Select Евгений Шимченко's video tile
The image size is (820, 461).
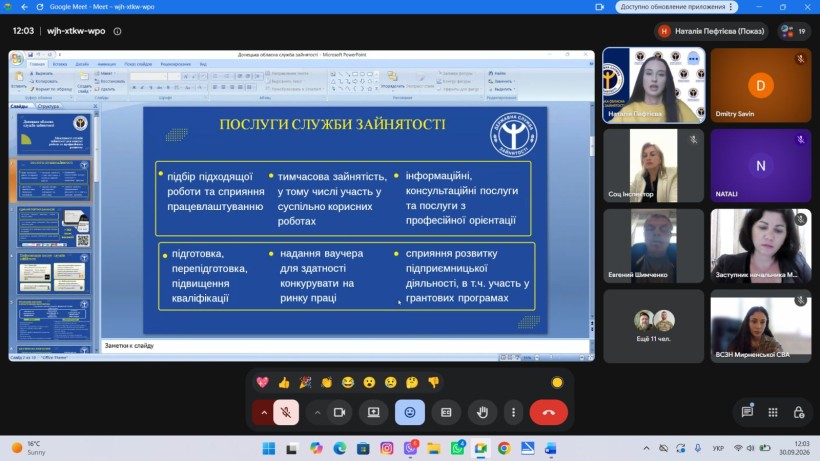pyautogui.click(x=654, y=246)
